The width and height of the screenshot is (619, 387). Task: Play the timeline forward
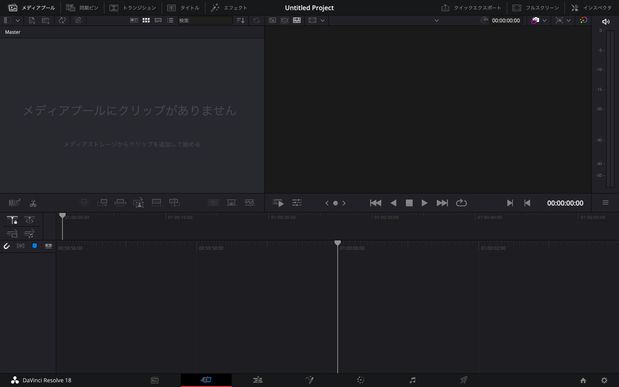point(424,203)
